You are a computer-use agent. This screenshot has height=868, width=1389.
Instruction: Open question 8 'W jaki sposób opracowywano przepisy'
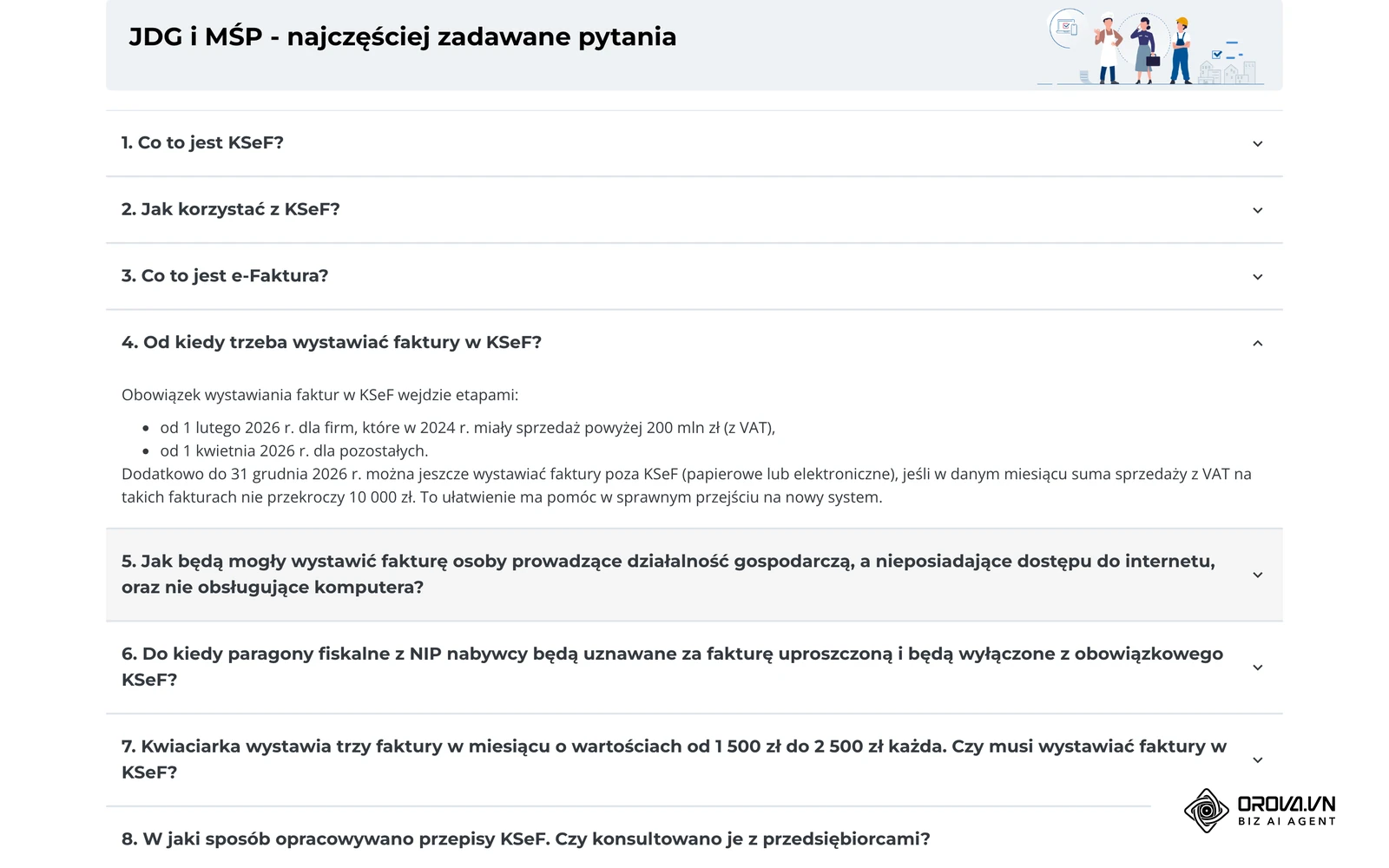click(x=525, y=839)
